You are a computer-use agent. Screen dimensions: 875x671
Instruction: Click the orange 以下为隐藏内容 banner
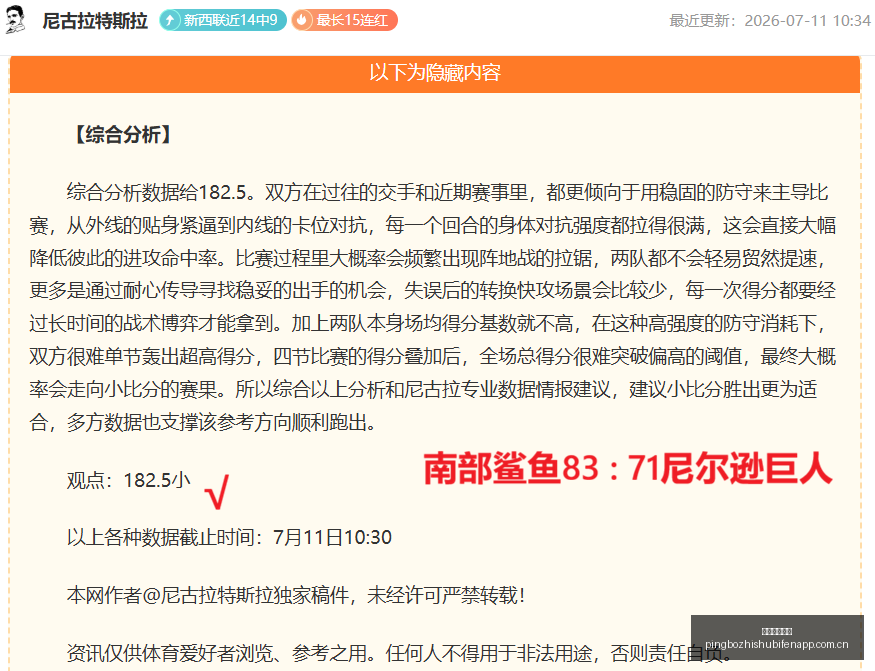[x=435, y=73]
